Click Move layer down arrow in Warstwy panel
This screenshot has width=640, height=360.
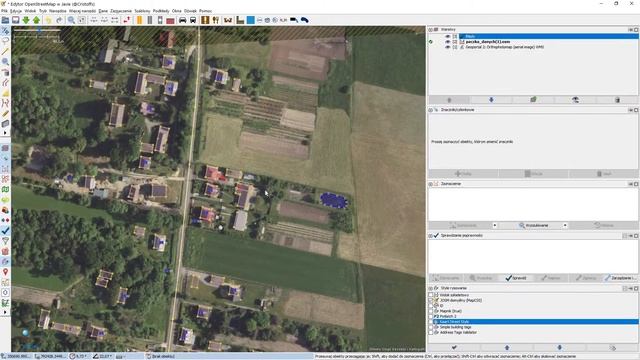[491, 100]
